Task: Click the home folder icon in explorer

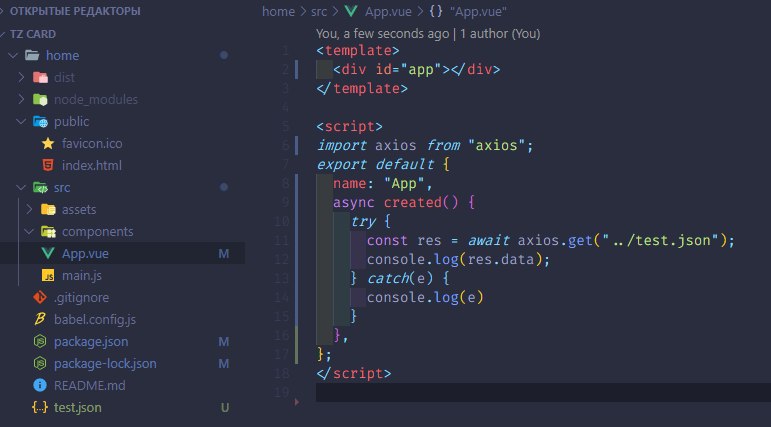Action: (x=32, y=55)
